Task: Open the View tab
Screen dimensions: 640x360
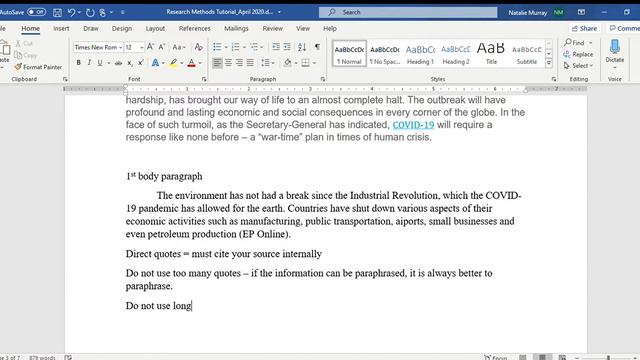Action: [x=302, y=29]
